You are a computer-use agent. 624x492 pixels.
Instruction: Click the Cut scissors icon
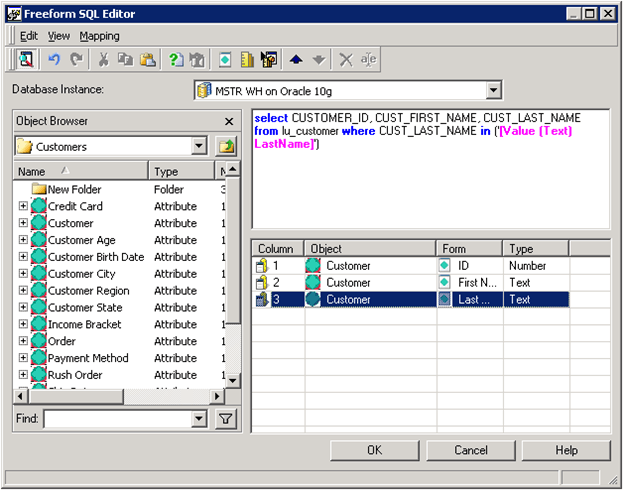(x=103, y=60)
